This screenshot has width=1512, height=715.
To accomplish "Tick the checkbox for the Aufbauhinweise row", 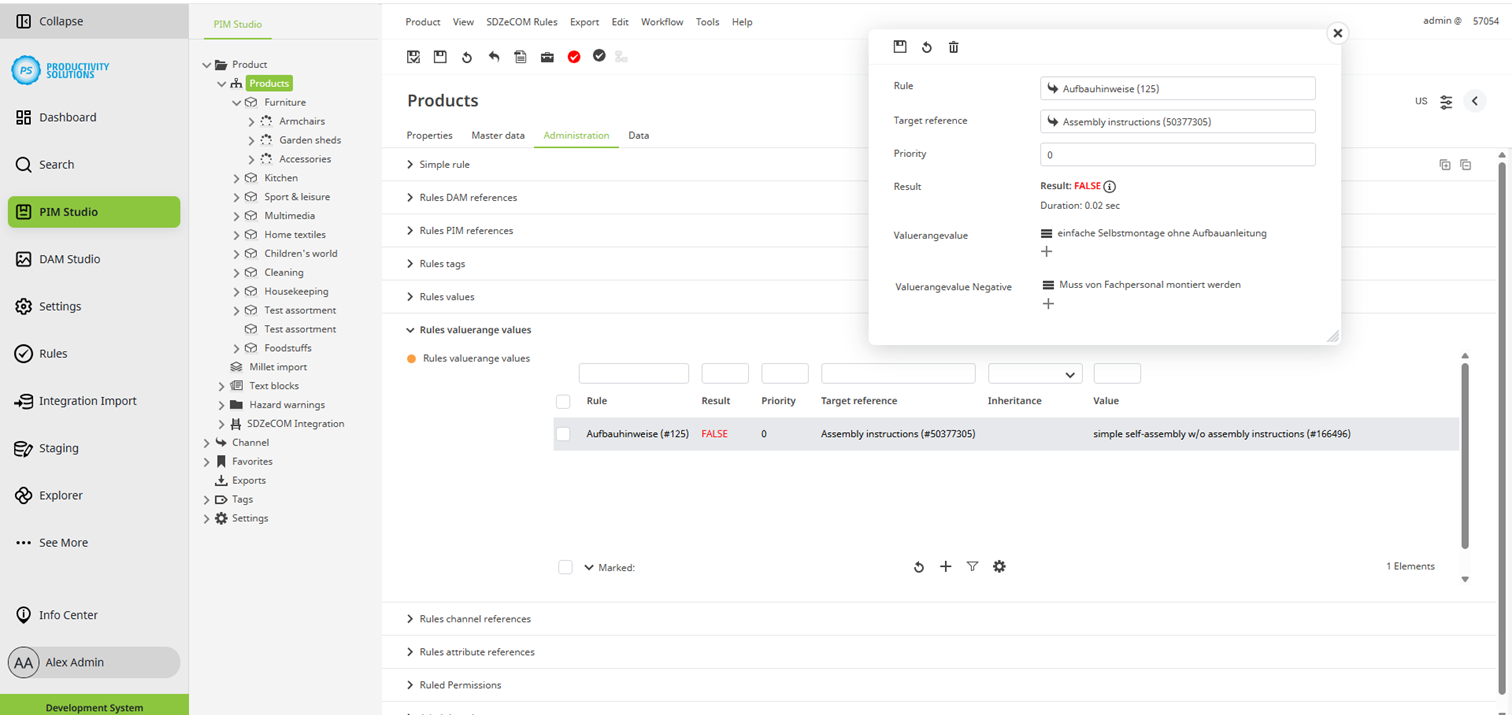I will [563, 434].
